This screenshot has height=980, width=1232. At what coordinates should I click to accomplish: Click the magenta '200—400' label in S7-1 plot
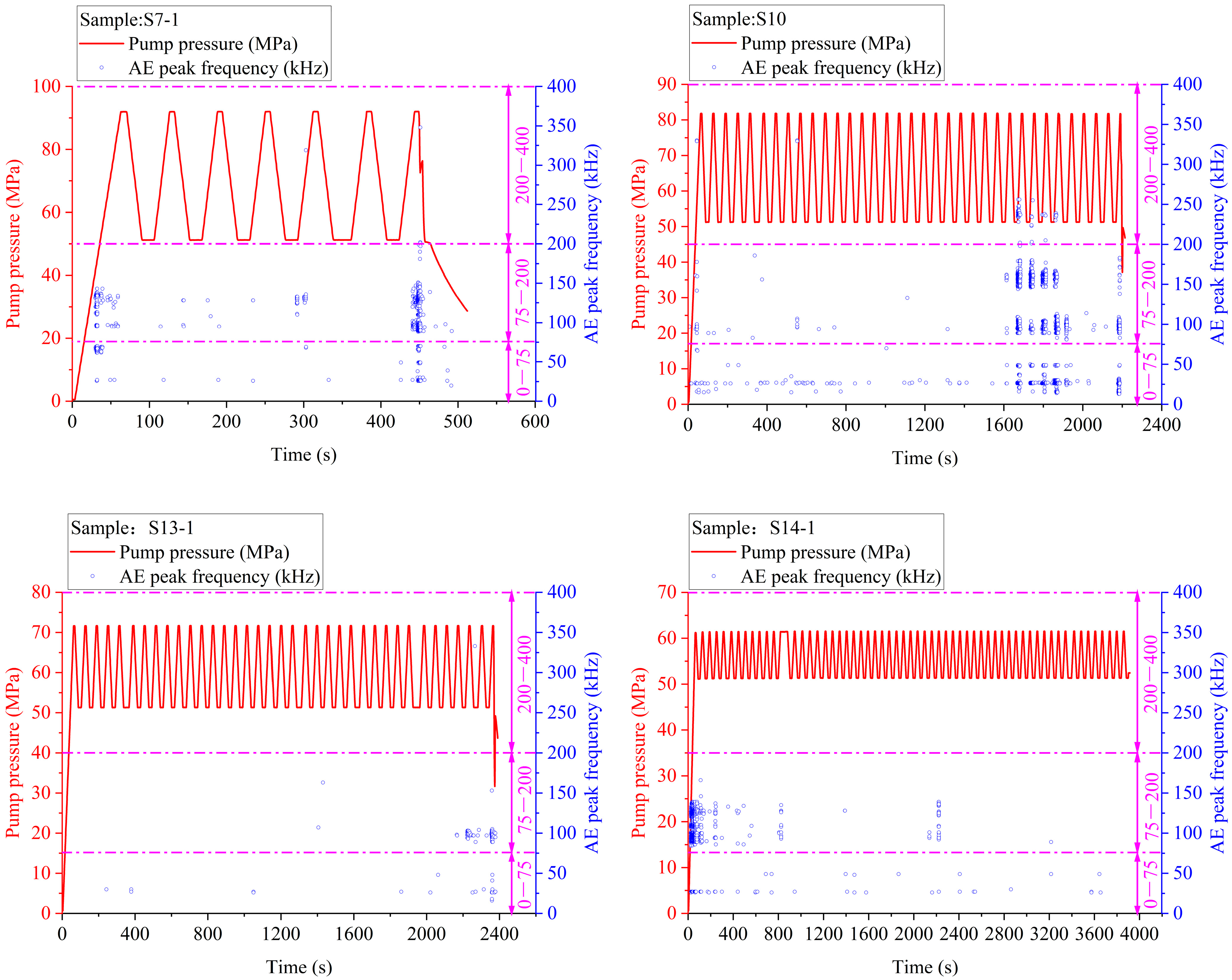(522, 166)
